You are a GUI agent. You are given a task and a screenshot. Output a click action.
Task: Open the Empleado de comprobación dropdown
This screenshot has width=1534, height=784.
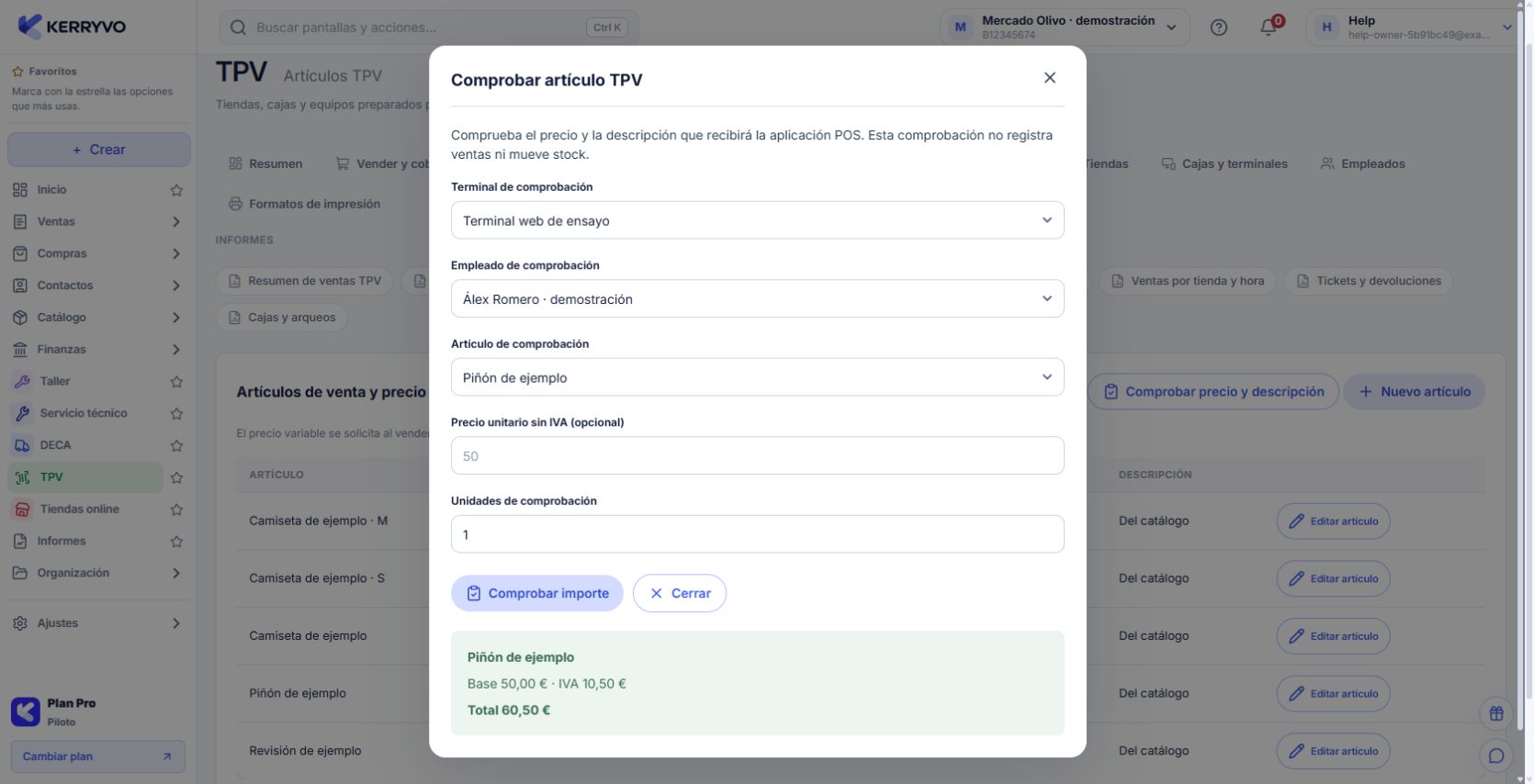click(757, 299)
